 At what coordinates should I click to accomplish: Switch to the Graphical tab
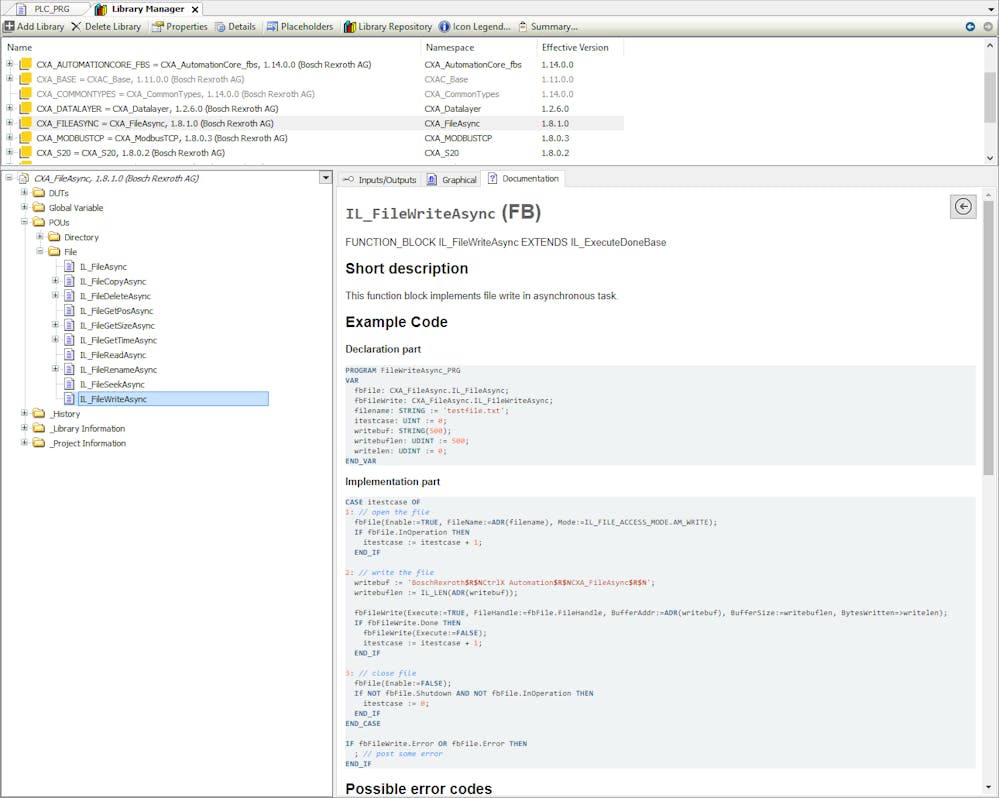(452, 180)
